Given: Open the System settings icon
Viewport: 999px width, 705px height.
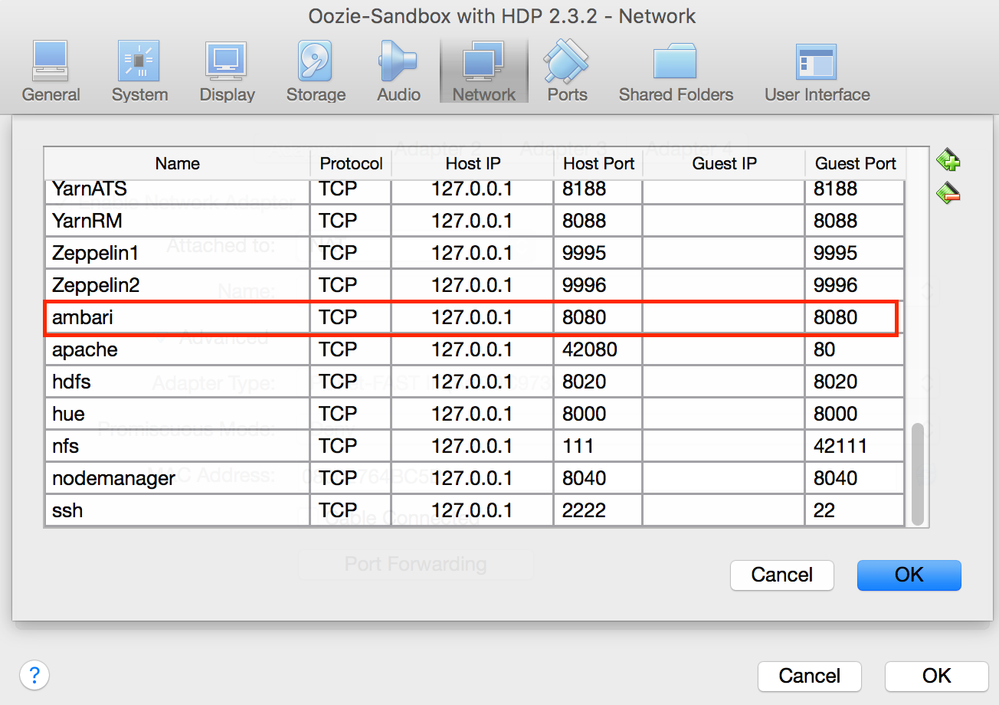Looking at the screenshot, I should [140, 71].
